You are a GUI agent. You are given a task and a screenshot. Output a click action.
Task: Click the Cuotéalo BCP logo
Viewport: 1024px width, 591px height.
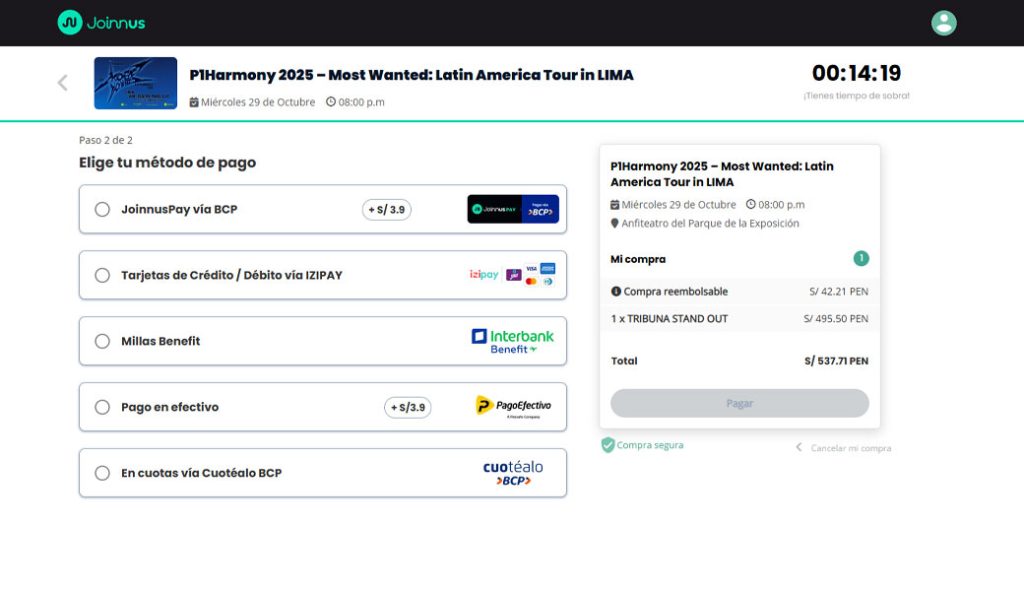[x=513, y=473]
